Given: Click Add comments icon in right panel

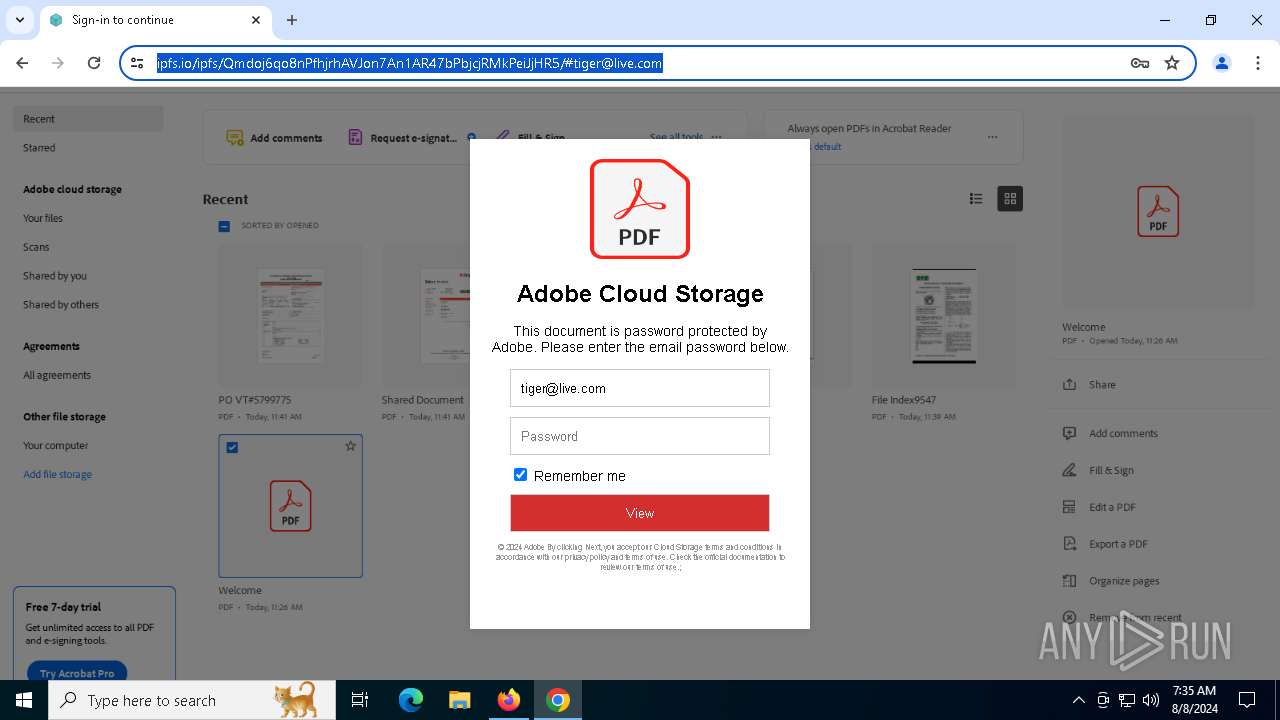Looking at the screenshot, I should point(1069,434).
